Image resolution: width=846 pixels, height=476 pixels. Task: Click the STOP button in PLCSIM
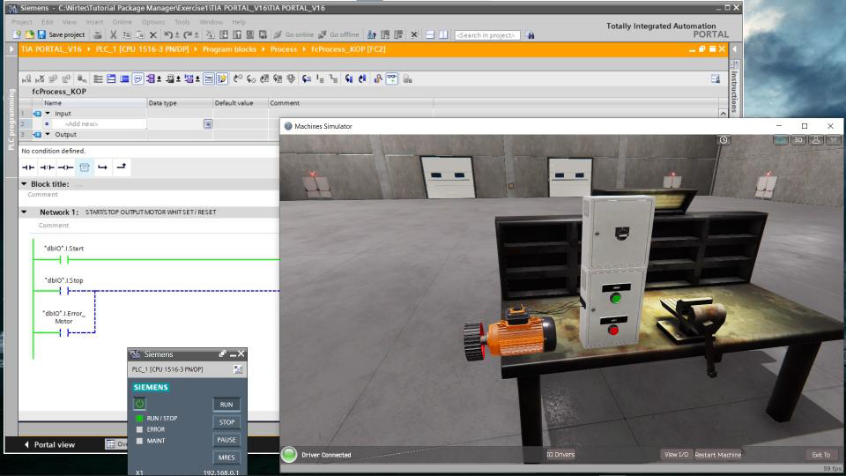(227, 422)
